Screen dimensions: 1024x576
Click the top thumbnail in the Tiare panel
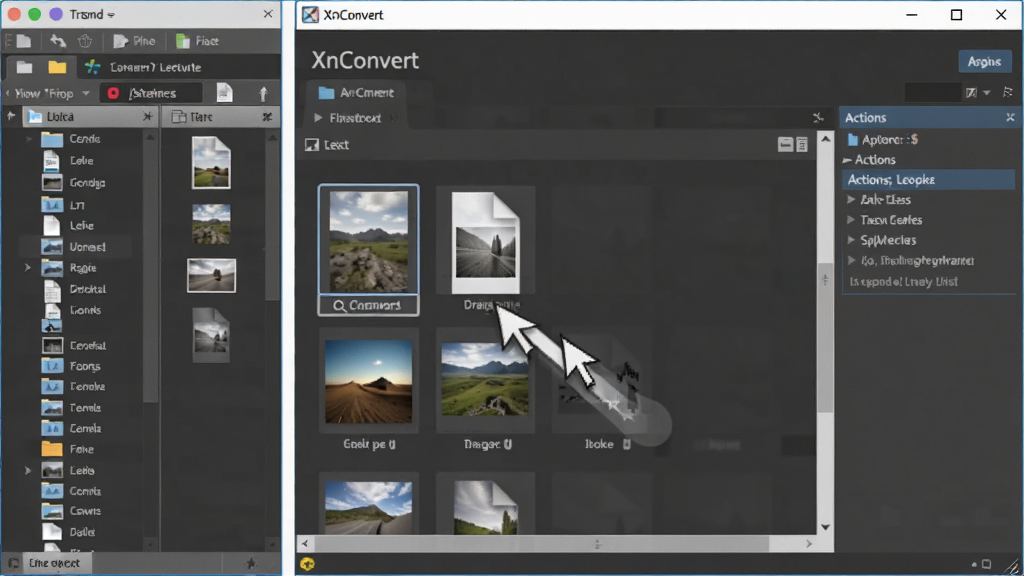(211, 163)
